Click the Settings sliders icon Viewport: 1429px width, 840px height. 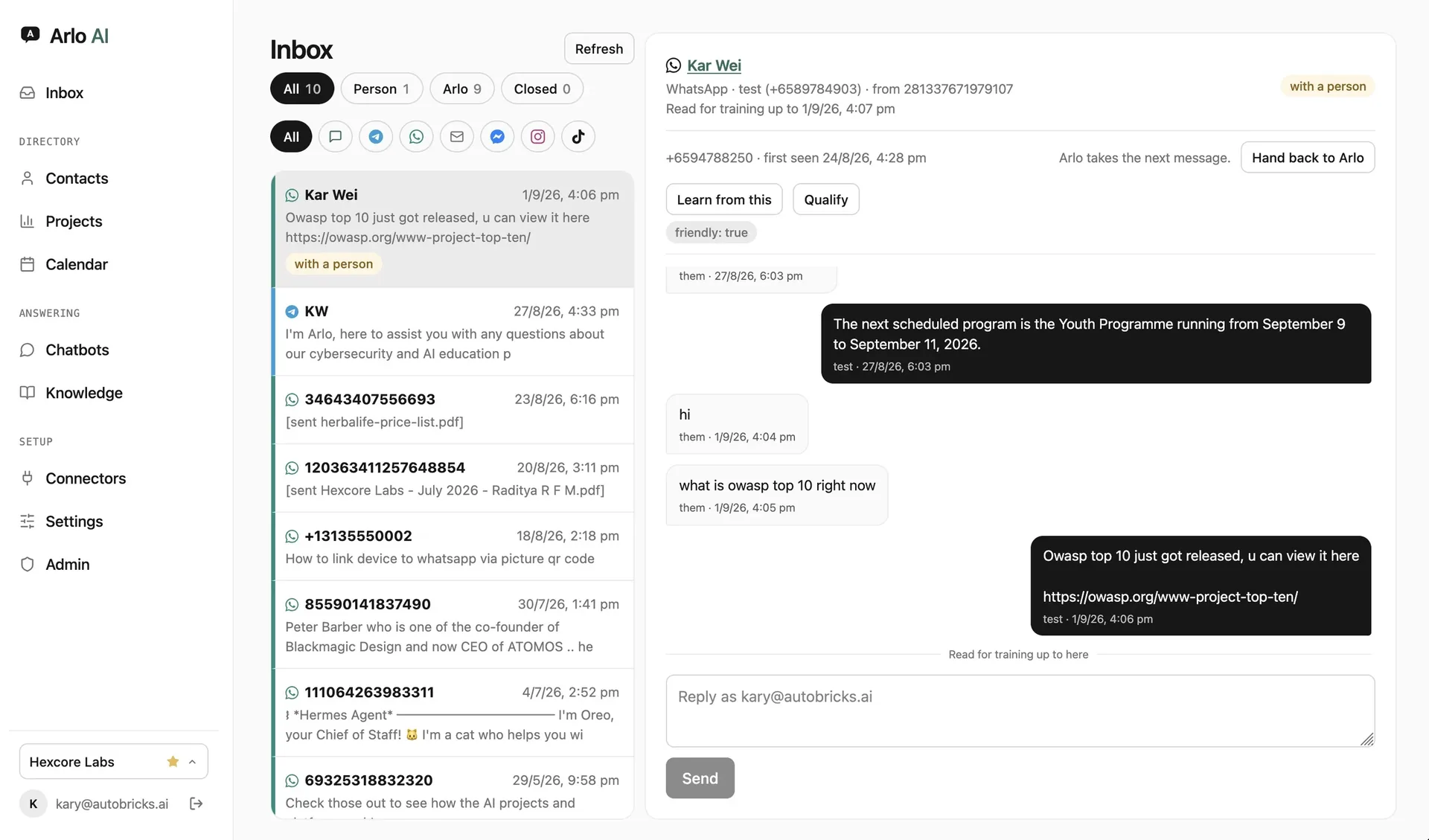point(28,522)
